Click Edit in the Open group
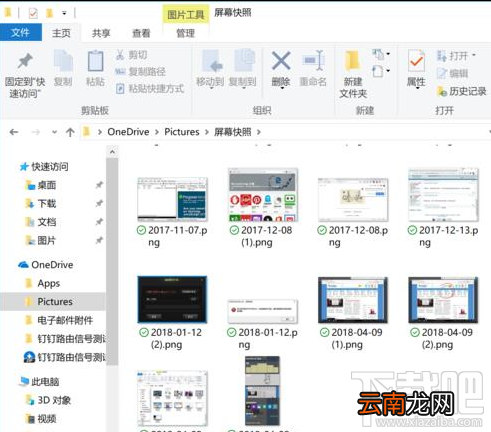491x432 pixels. pyautogui.click(x=453, y=73)
